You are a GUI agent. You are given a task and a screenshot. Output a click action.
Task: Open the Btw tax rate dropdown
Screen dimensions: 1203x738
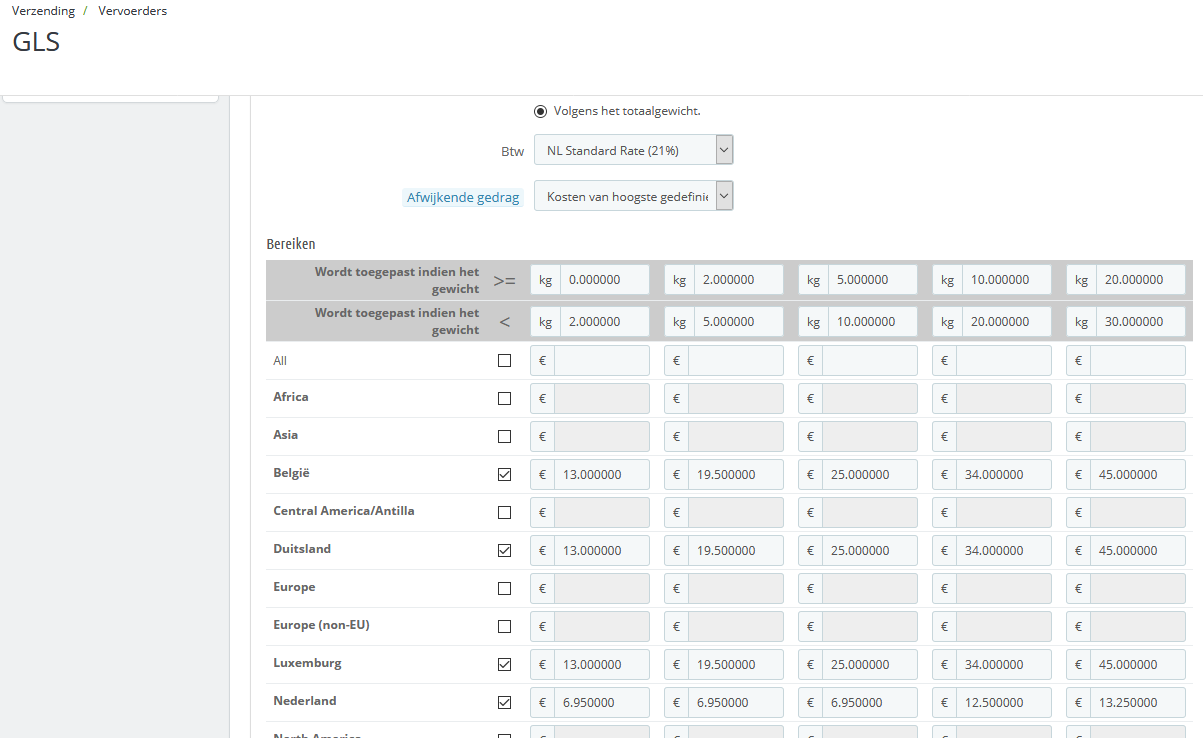(x=634, y=150)
